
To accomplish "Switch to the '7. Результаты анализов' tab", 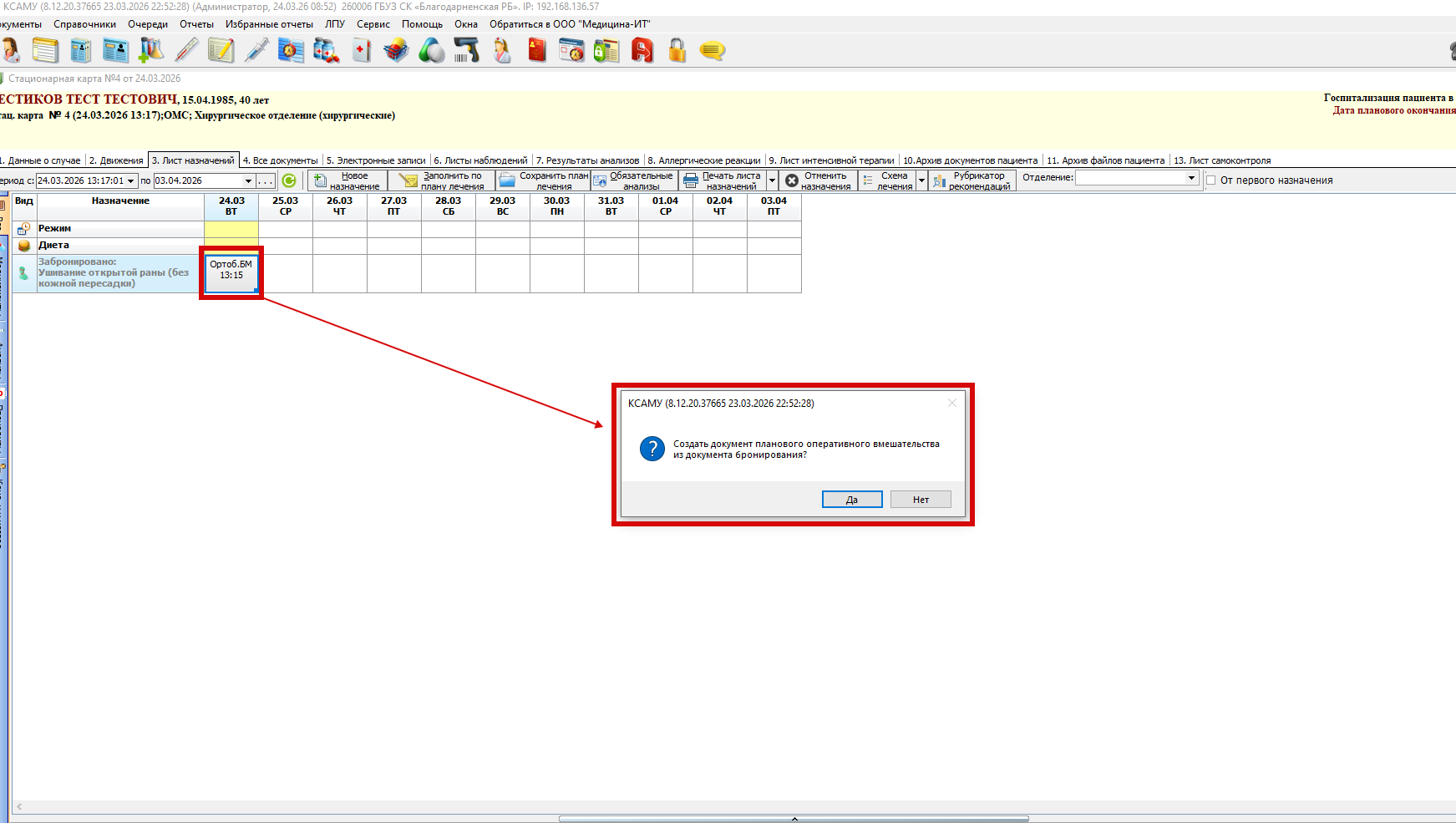I will coord(587,160).
